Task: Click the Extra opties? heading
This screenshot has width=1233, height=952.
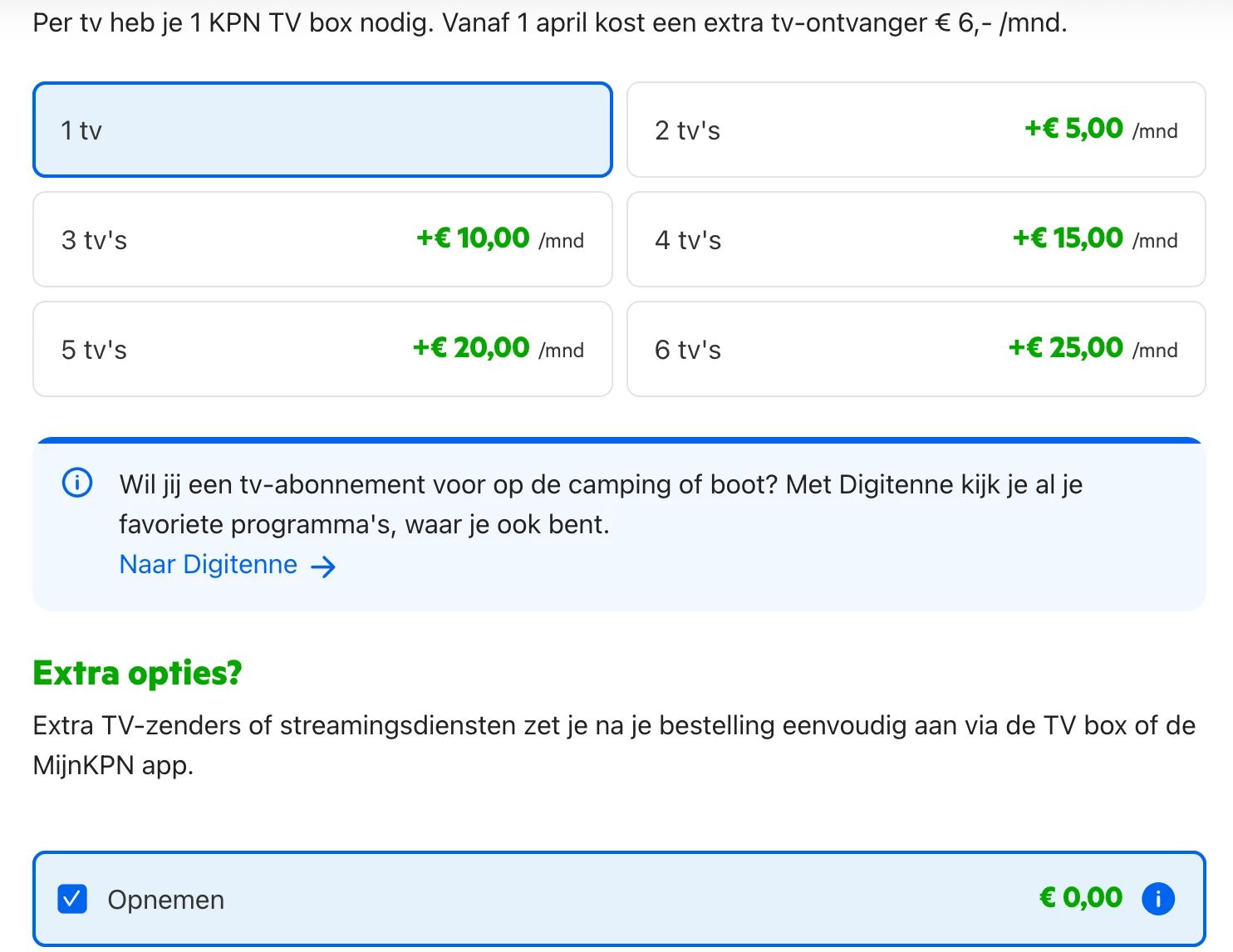Action: (x=137, y=673)
